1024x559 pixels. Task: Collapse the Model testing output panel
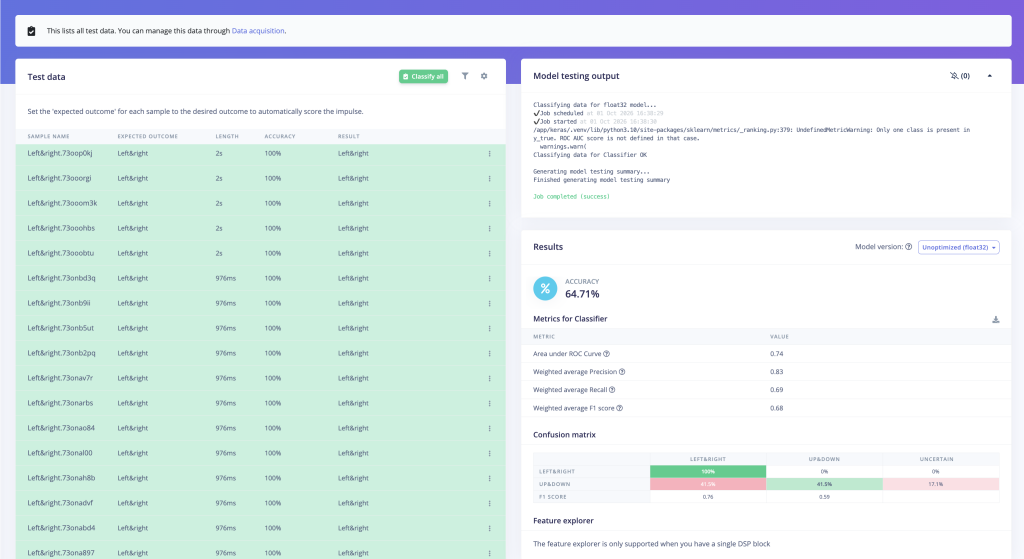coord(990,76)
